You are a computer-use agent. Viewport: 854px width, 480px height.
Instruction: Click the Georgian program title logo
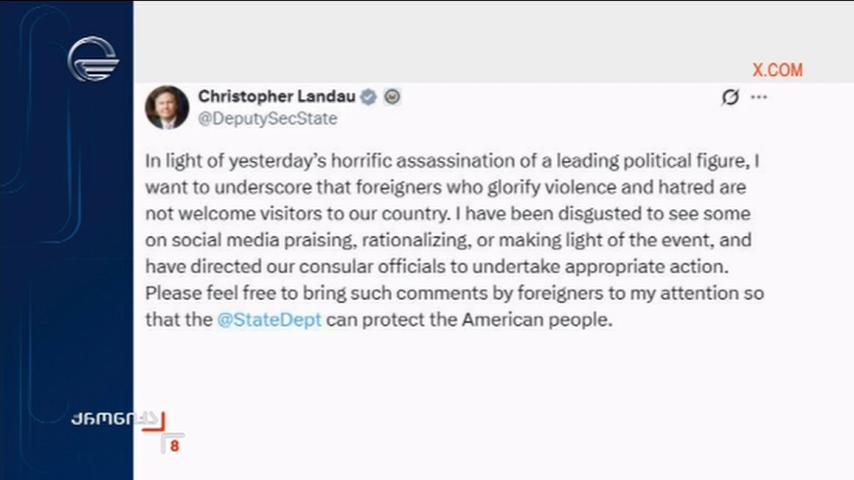(114, 419)
